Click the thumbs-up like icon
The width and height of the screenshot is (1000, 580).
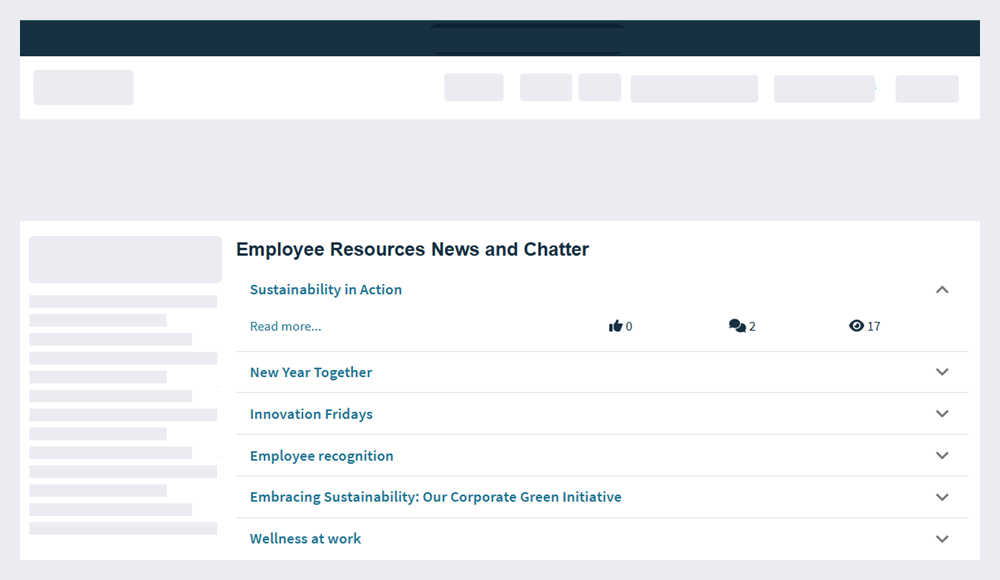click(615, 326)
